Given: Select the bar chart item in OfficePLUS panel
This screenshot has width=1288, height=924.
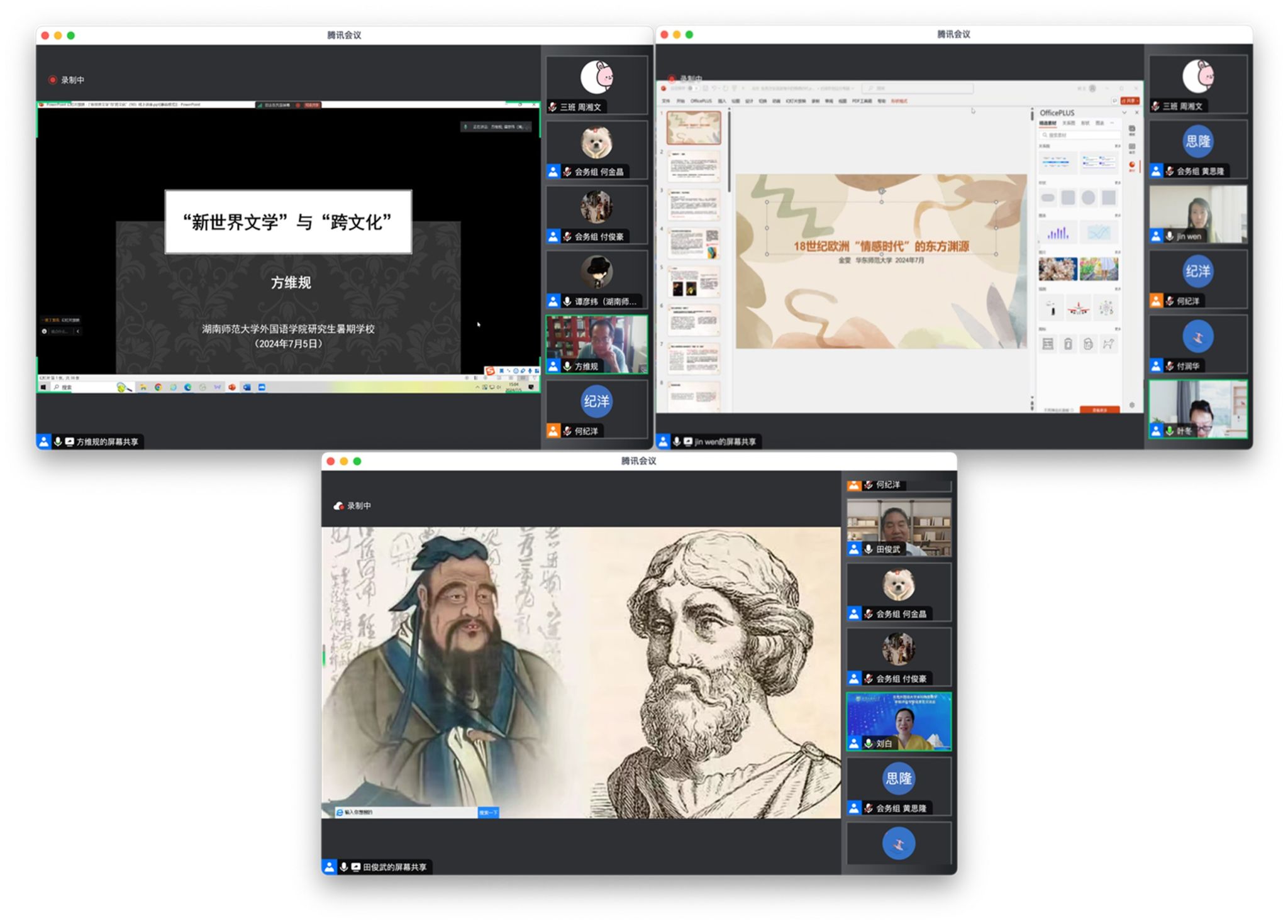Looking at the screenshot, I should (1058, 233).
